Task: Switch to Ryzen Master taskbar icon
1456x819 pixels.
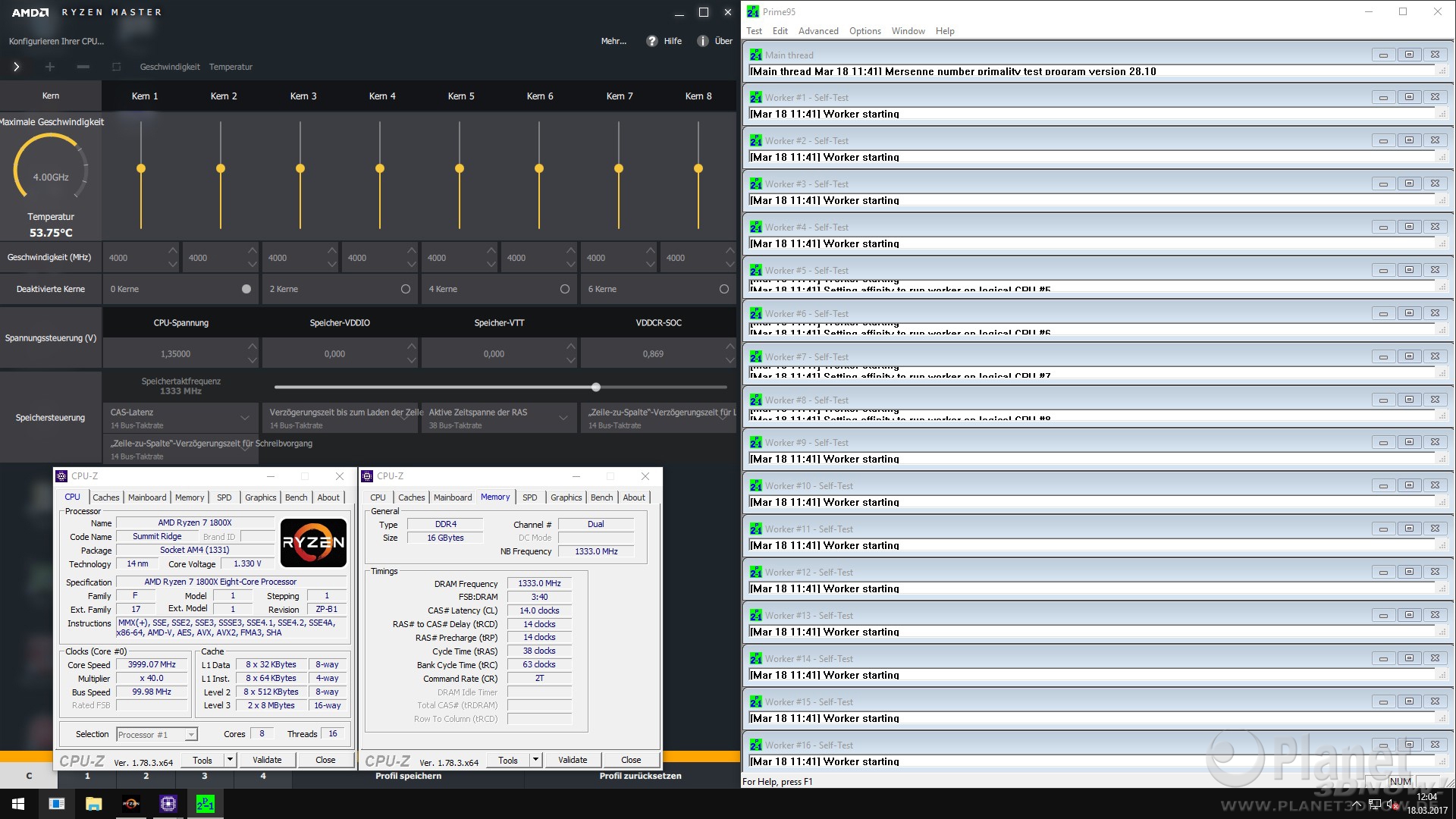Action: coord(131,804)
